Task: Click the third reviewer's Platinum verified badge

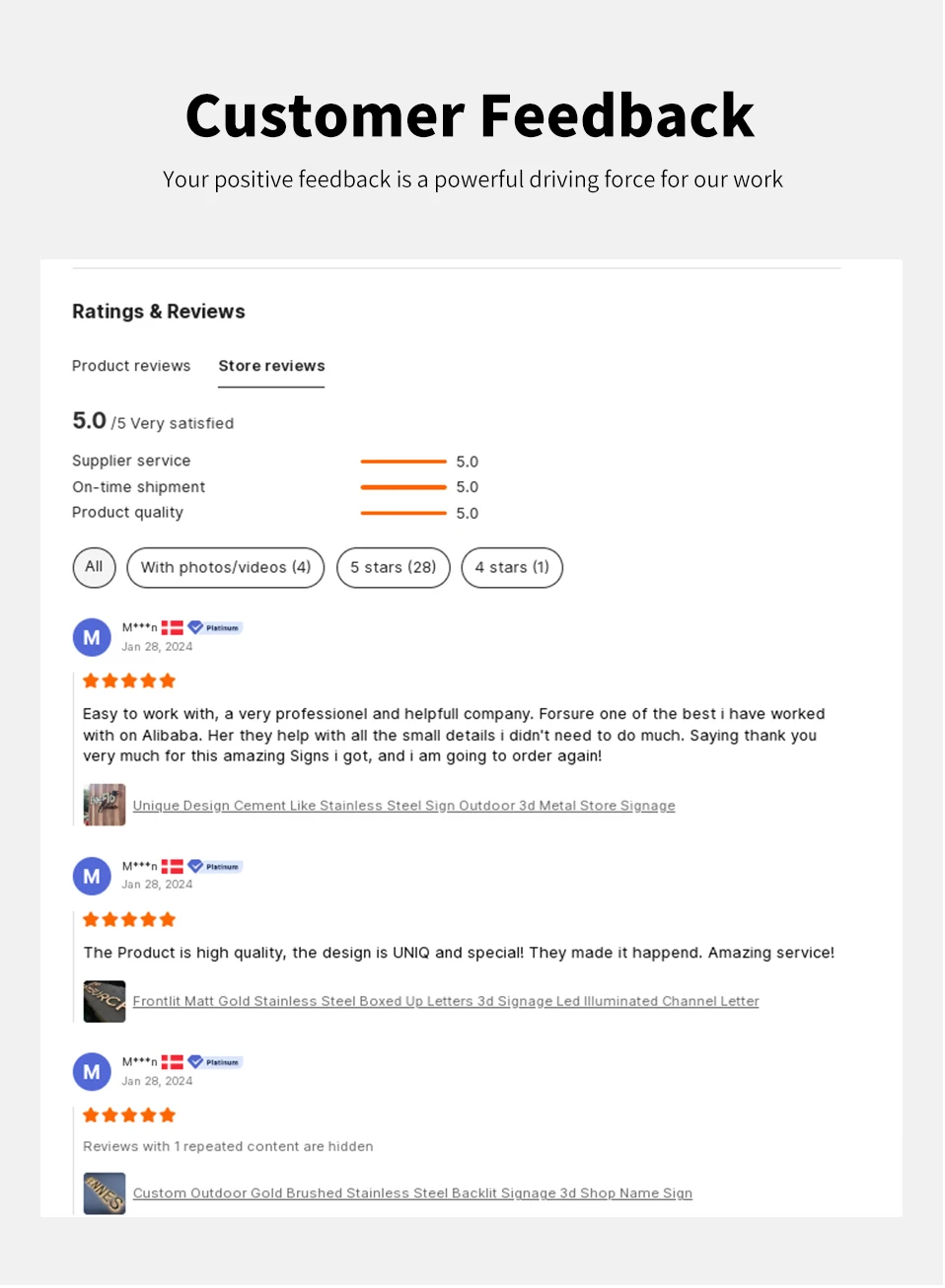Action: tap(215, 1062)
